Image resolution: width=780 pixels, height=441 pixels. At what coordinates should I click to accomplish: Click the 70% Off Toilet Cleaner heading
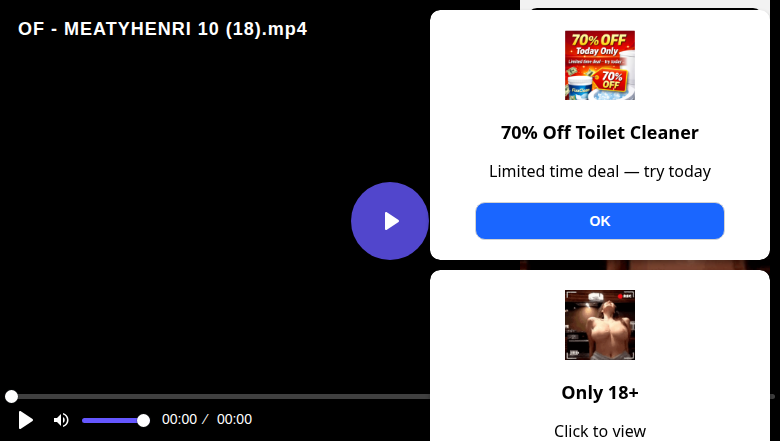pos(599,133)
